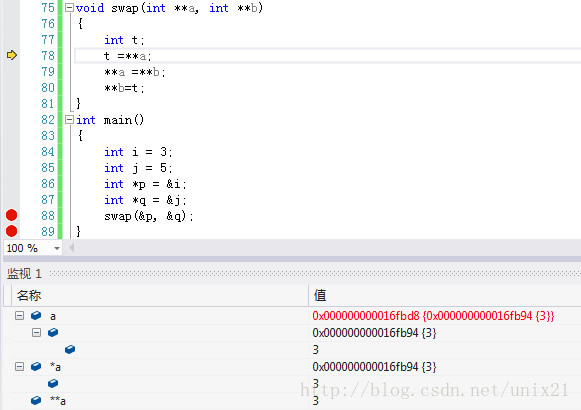Click the cube icon next to **a
The image size is (581, 410).
coord(36,400)
